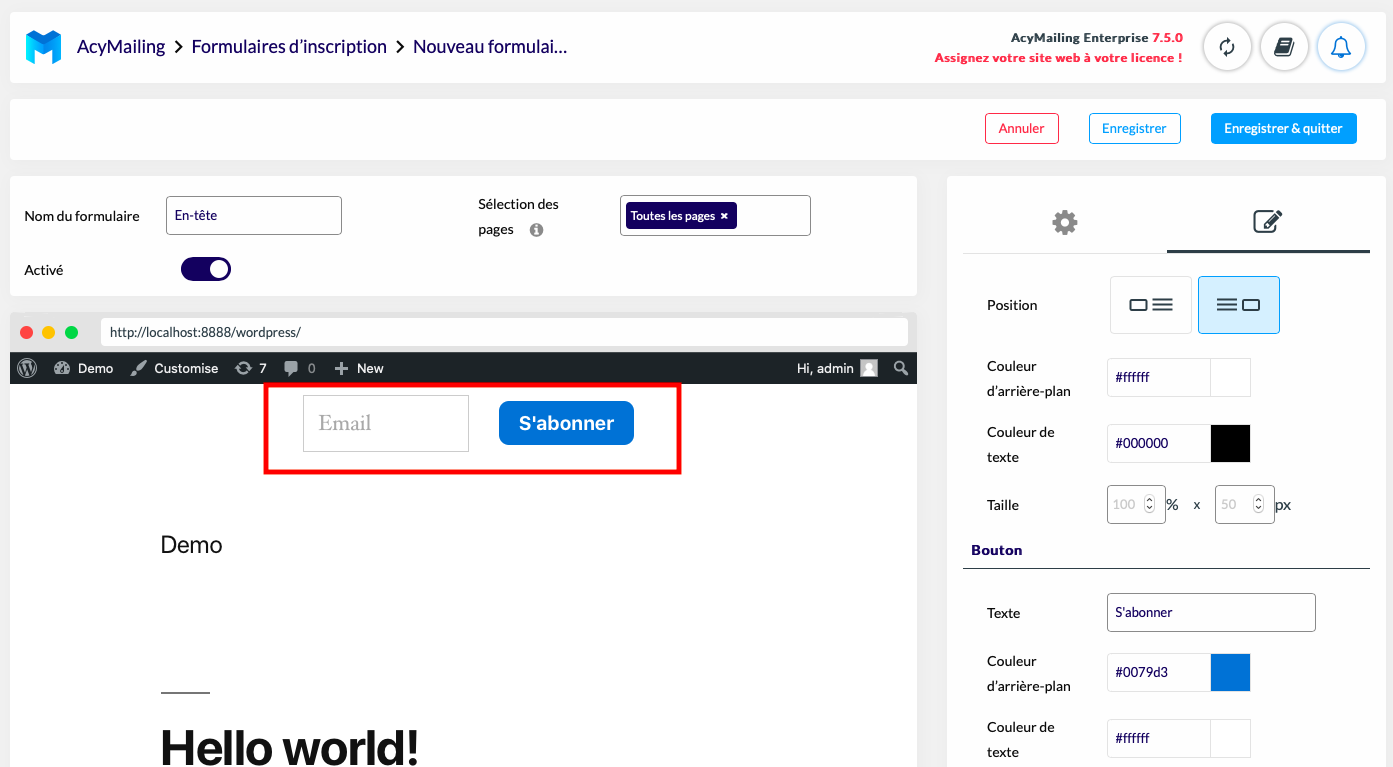Select button-right position layout
1393x767 pixels.
(1238, 305)
